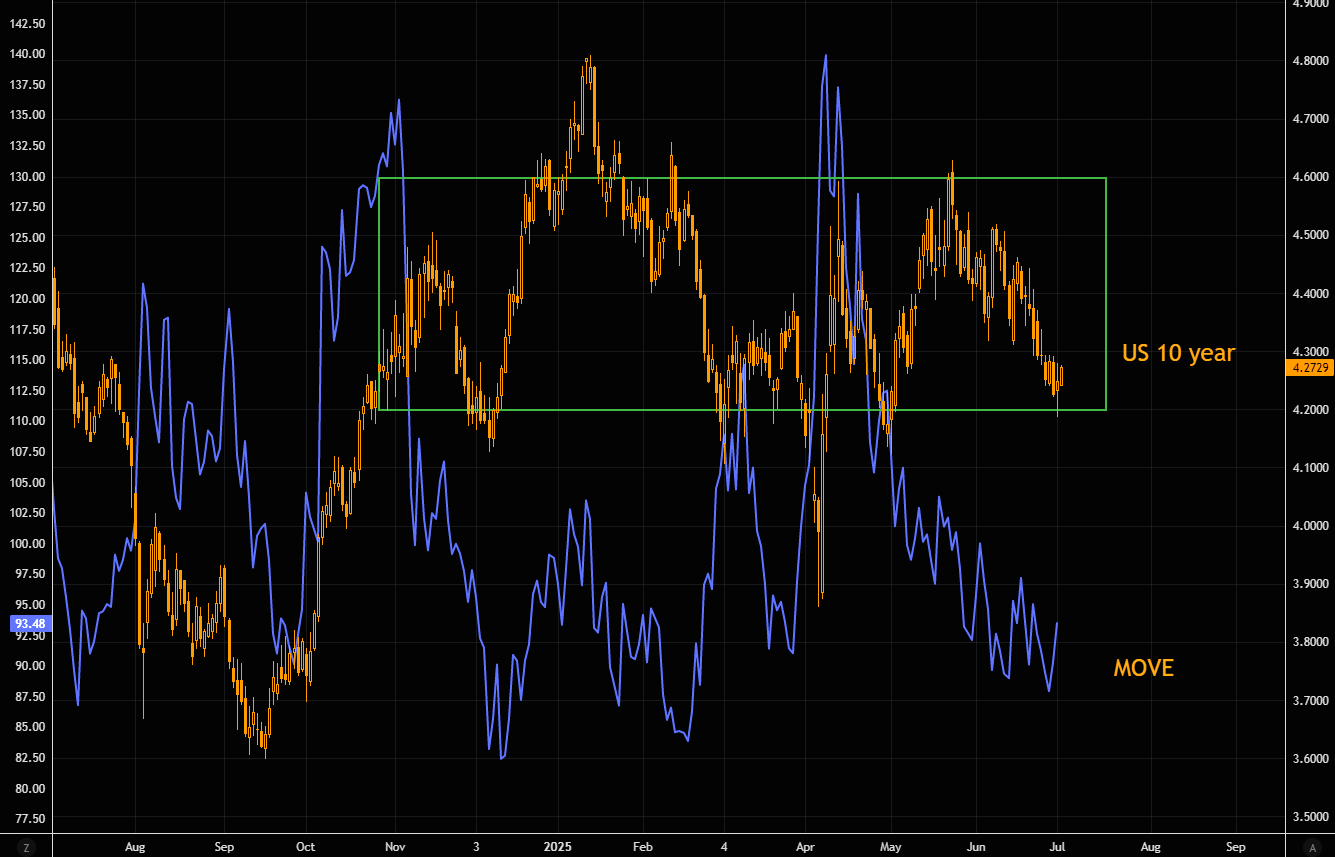Click the May label on the time axis
The image size is (1335, 857).
(x=889, y=846)
